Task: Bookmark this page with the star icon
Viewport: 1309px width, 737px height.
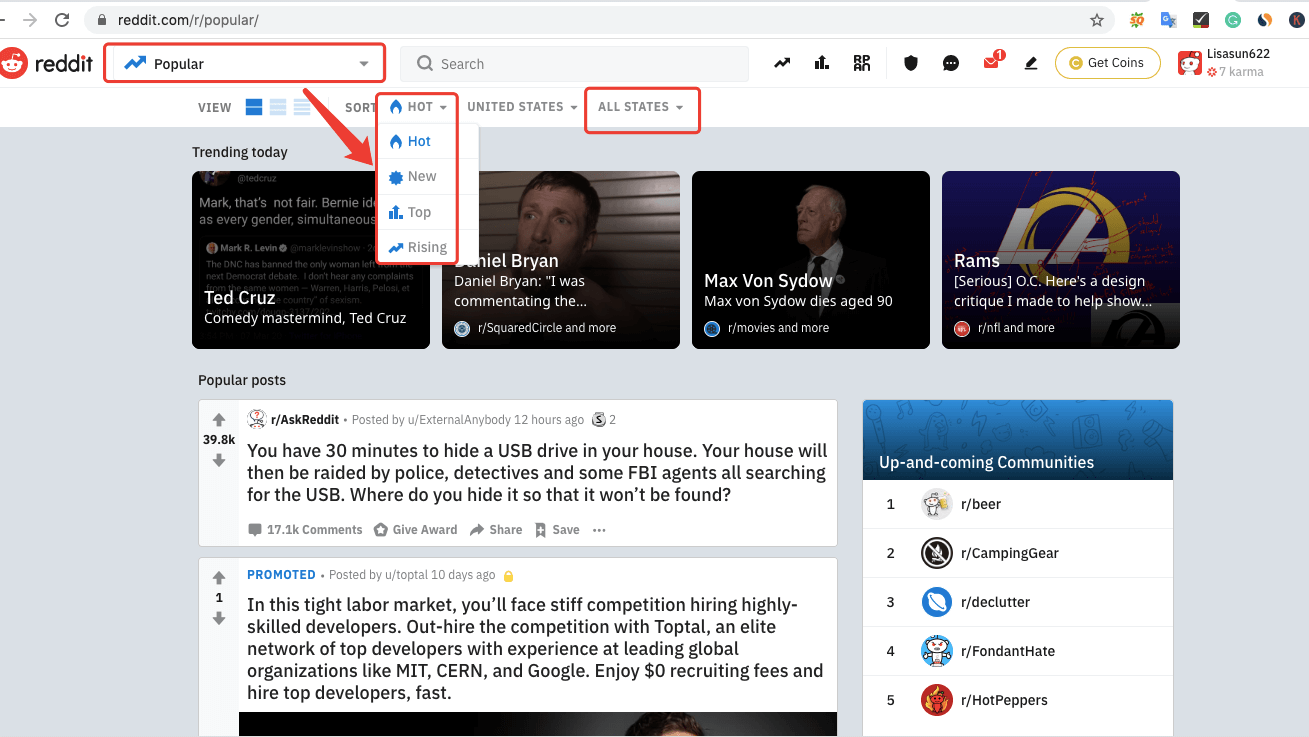Action: coord(1097,20)
